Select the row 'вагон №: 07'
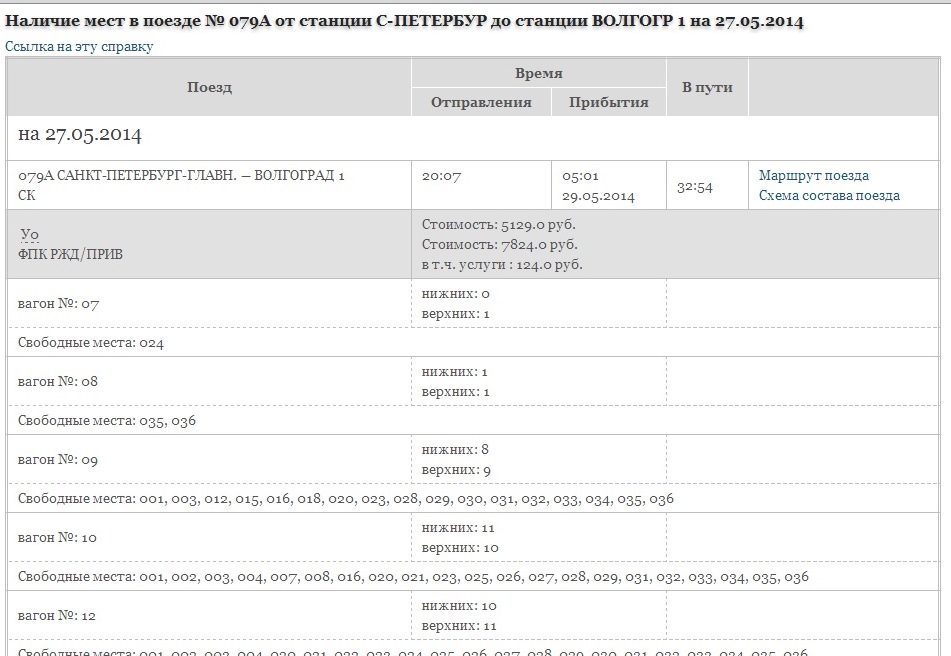 [x=59, y=304]
